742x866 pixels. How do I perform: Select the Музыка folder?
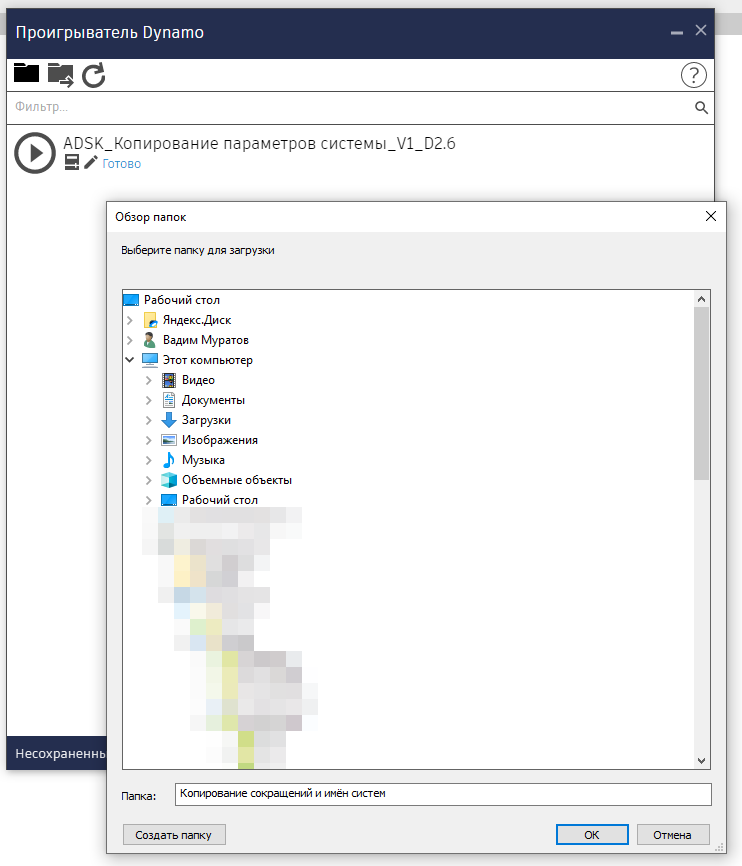(203, 460)
